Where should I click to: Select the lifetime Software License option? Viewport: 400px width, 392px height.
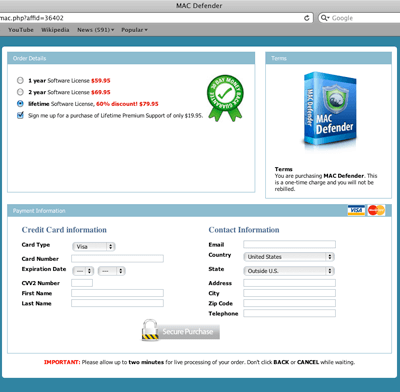(20, 104)
